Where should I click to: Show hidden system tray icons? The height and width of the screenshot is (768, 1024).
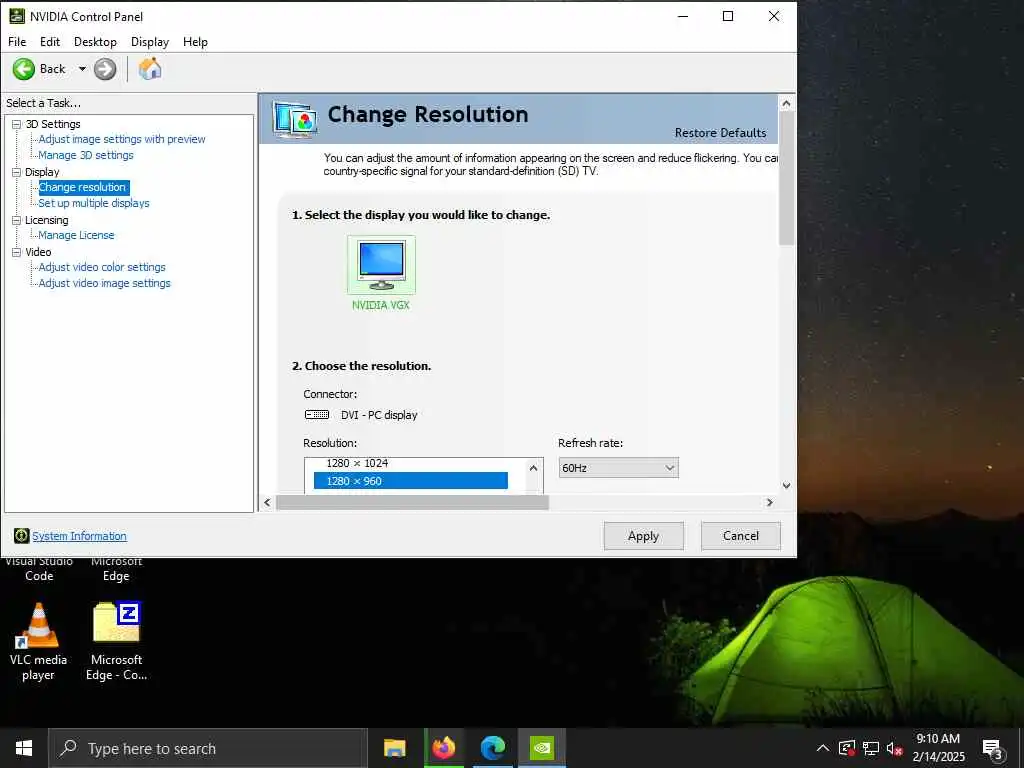(x=823, y=748)
